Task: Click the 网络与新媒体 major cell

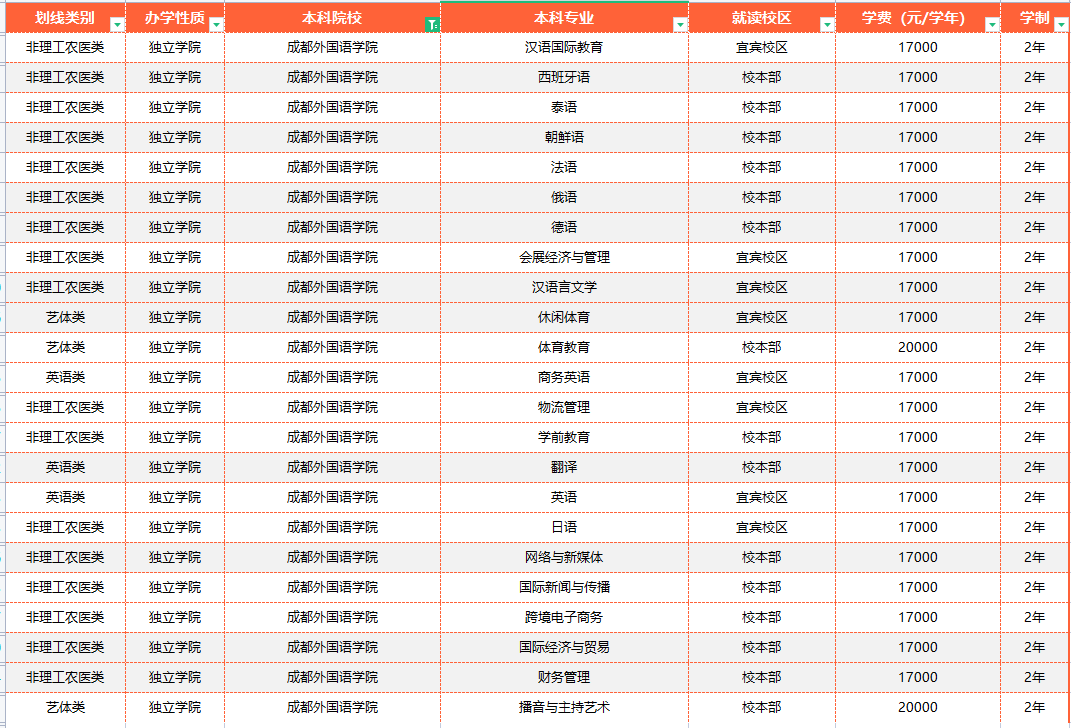Action: [x=564, y=557]
